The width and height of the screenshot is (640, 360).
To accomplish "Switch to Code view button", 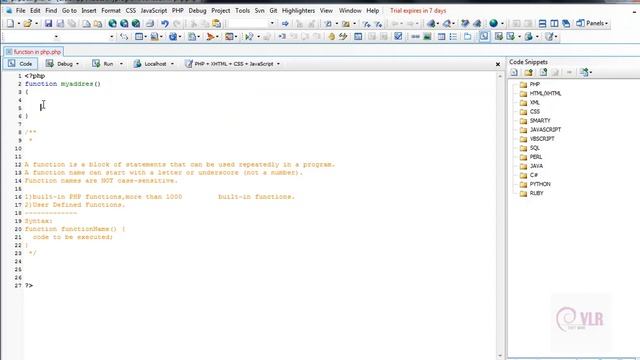I will (x=20, y=64).
